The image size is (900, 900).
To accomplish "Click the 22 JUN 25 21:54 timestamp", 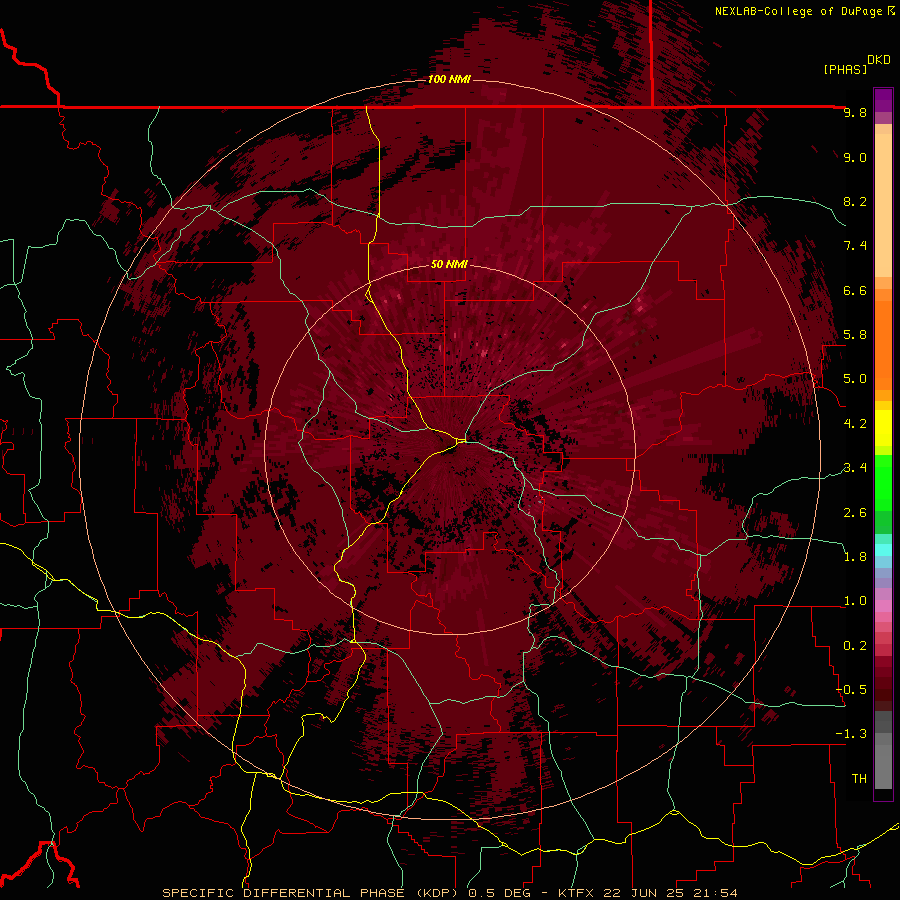I will [x=668, y=893].
